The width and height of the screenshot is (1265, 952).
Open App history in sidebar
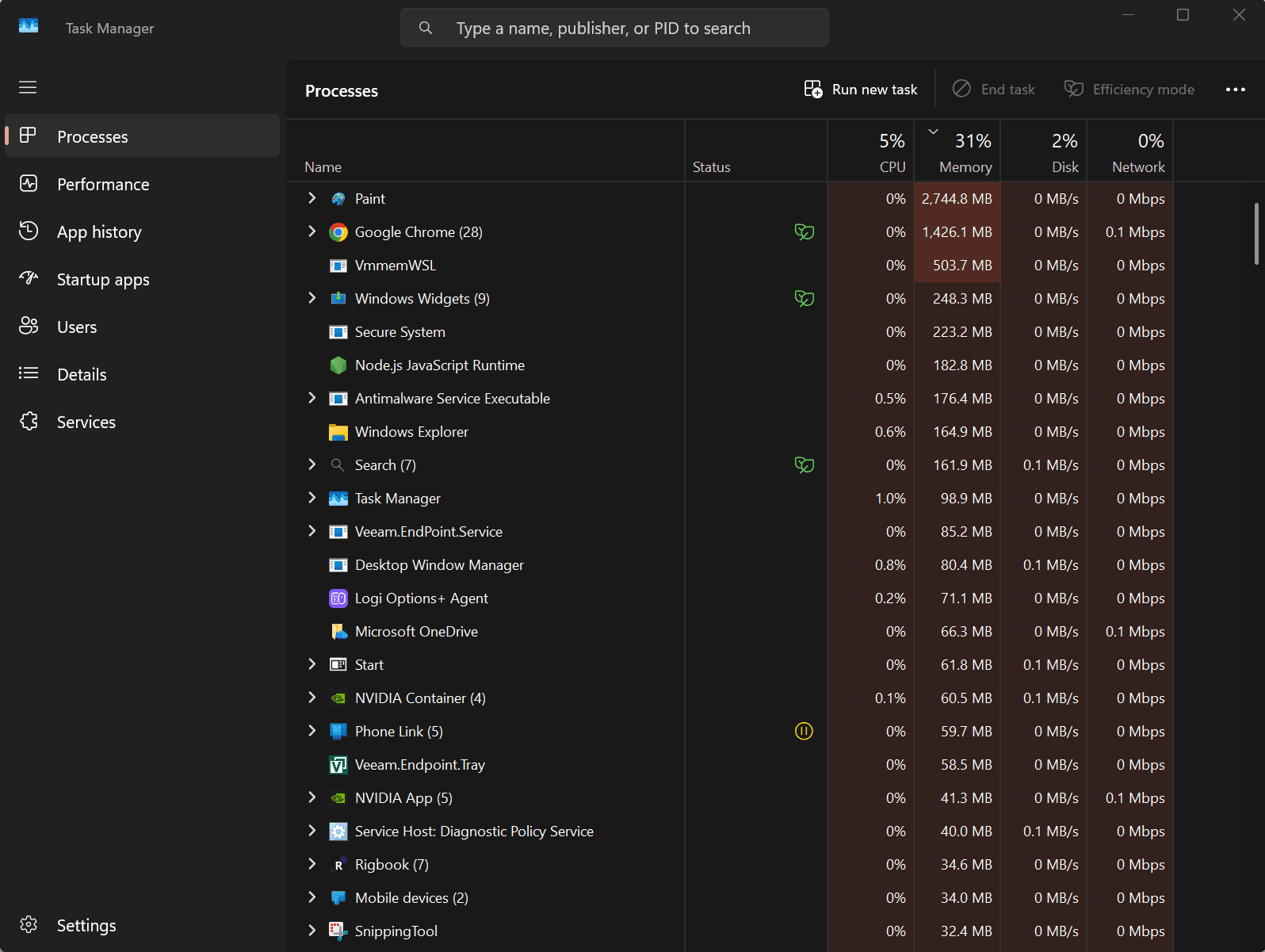click(143, 231)
